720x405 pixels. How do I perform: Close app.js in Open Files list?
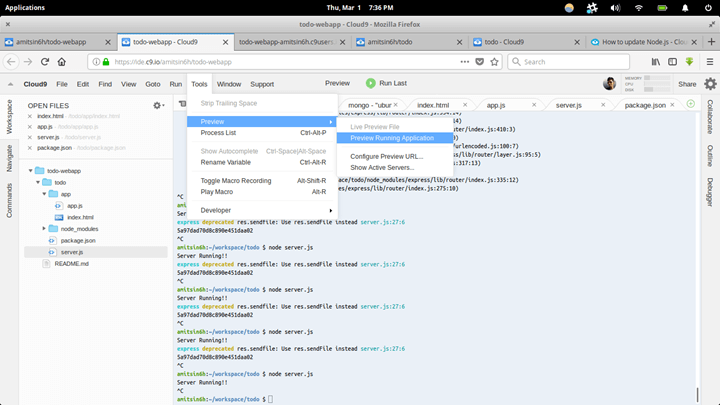30,127
